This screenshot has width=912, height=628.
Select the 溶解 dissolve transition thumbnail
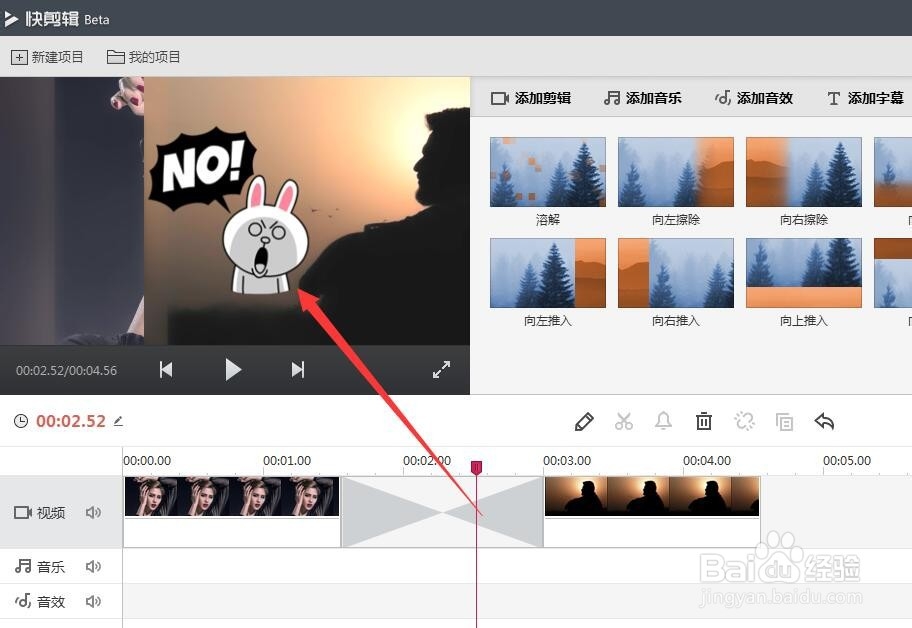pos(548,172)
